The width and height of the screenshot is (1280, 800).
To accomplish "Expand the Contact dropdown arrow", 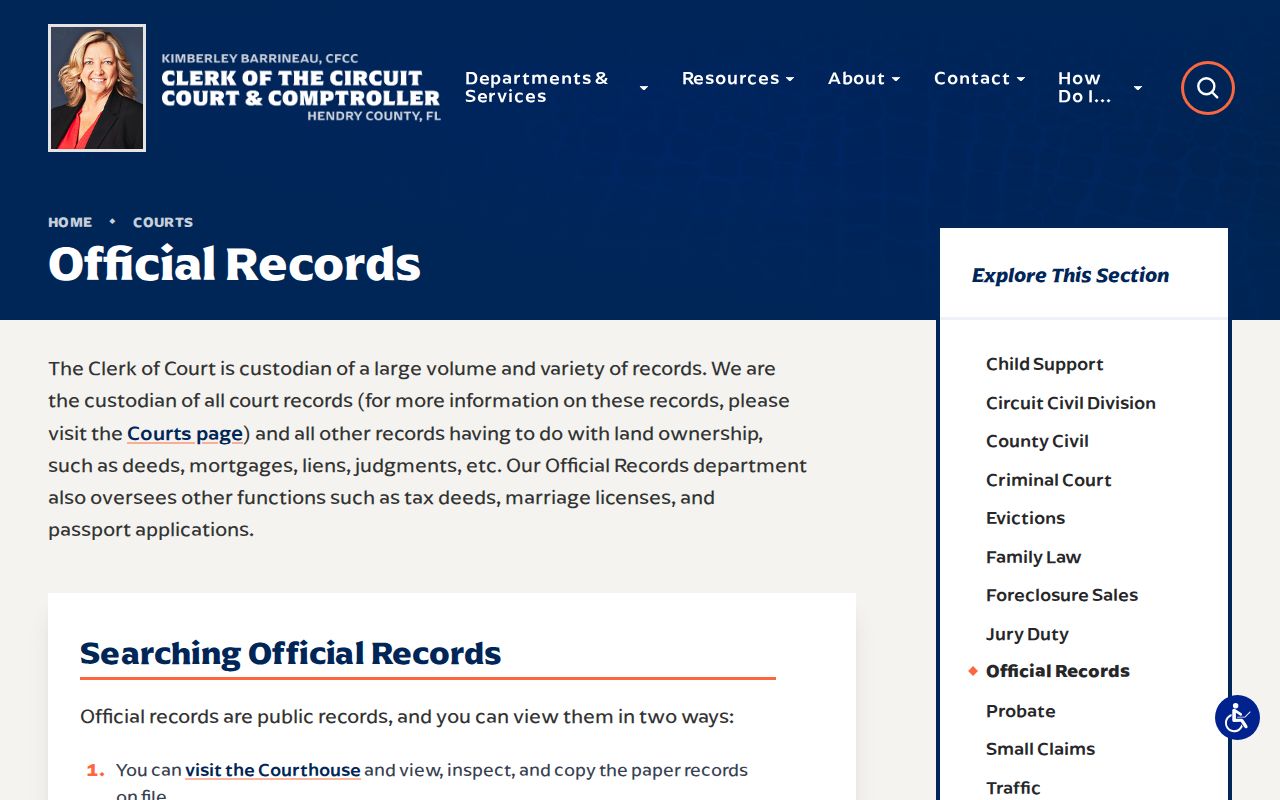I will tap(1021, 79).
